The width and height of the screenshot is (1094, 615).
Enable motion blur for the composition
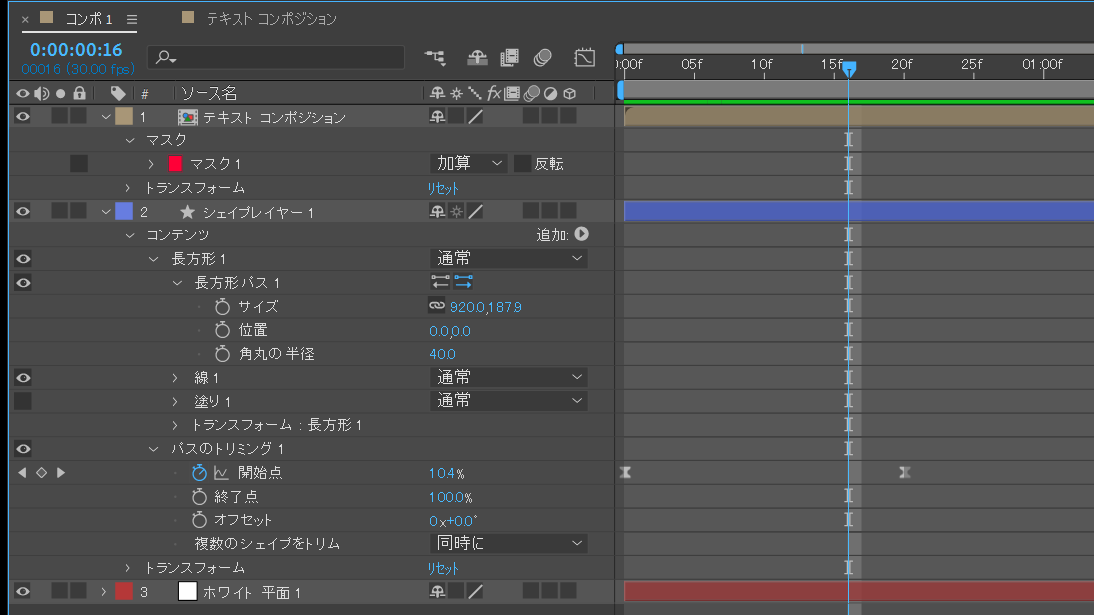[543, 57]
